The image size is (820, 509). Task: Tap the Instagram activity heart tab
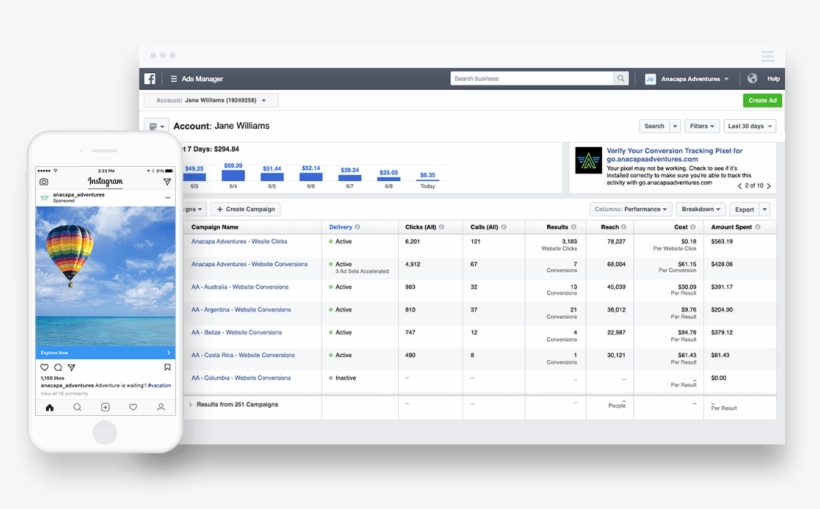[133, 407]
